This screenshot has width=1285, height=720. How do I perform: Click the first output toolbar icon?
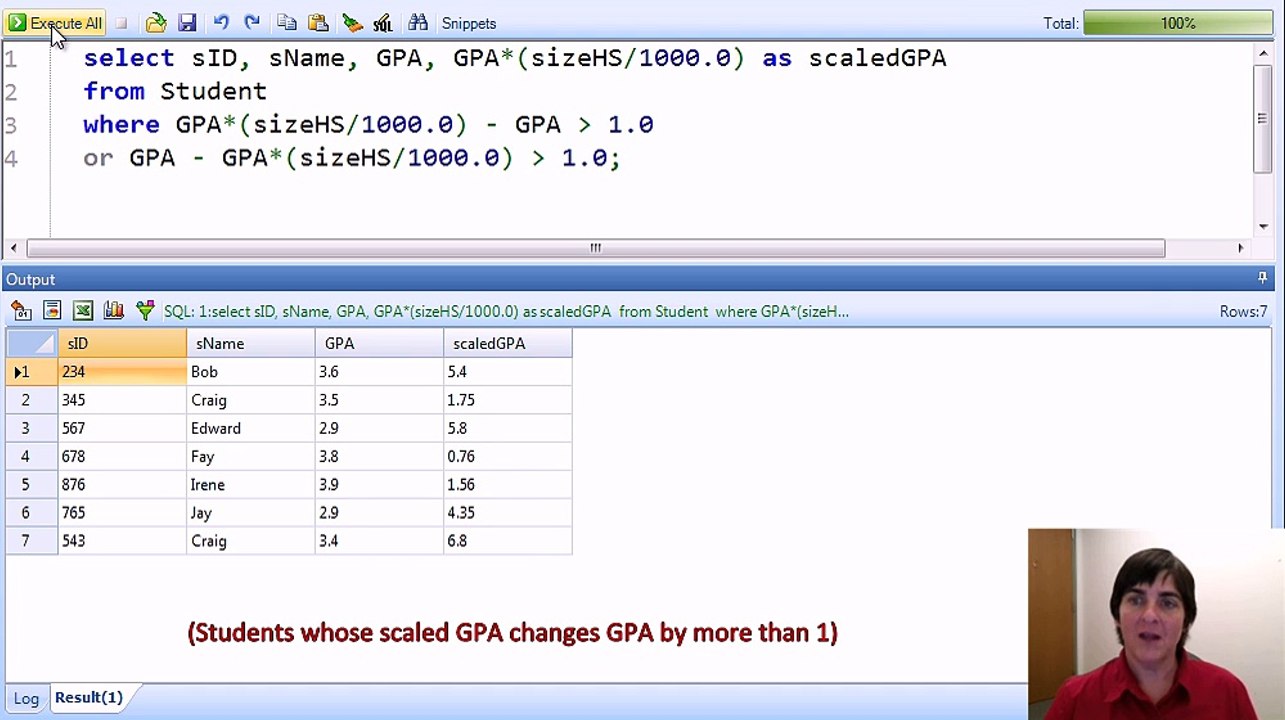21,311
